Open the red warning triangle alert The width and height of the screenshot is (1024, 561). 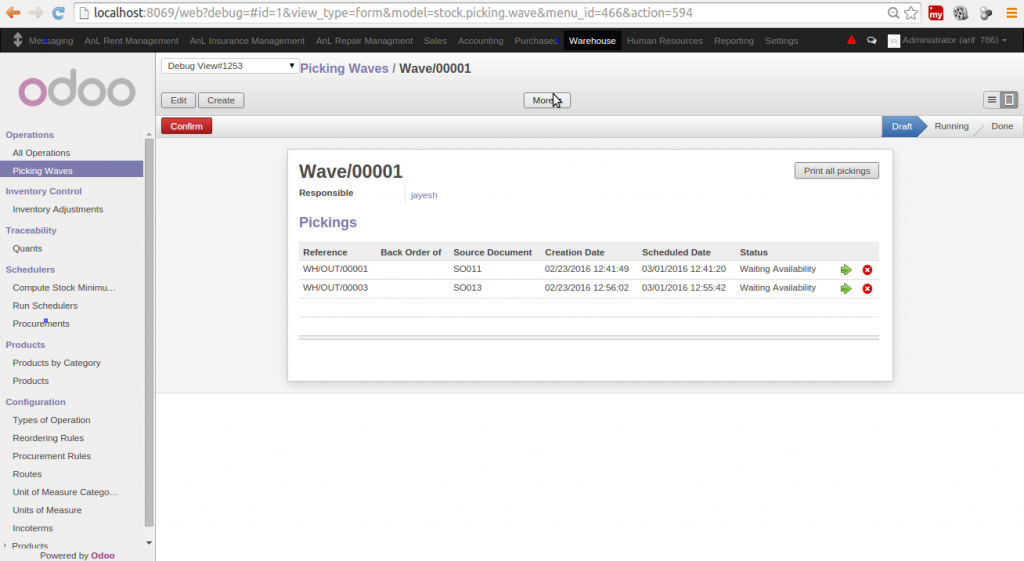[x=851, y=41]
